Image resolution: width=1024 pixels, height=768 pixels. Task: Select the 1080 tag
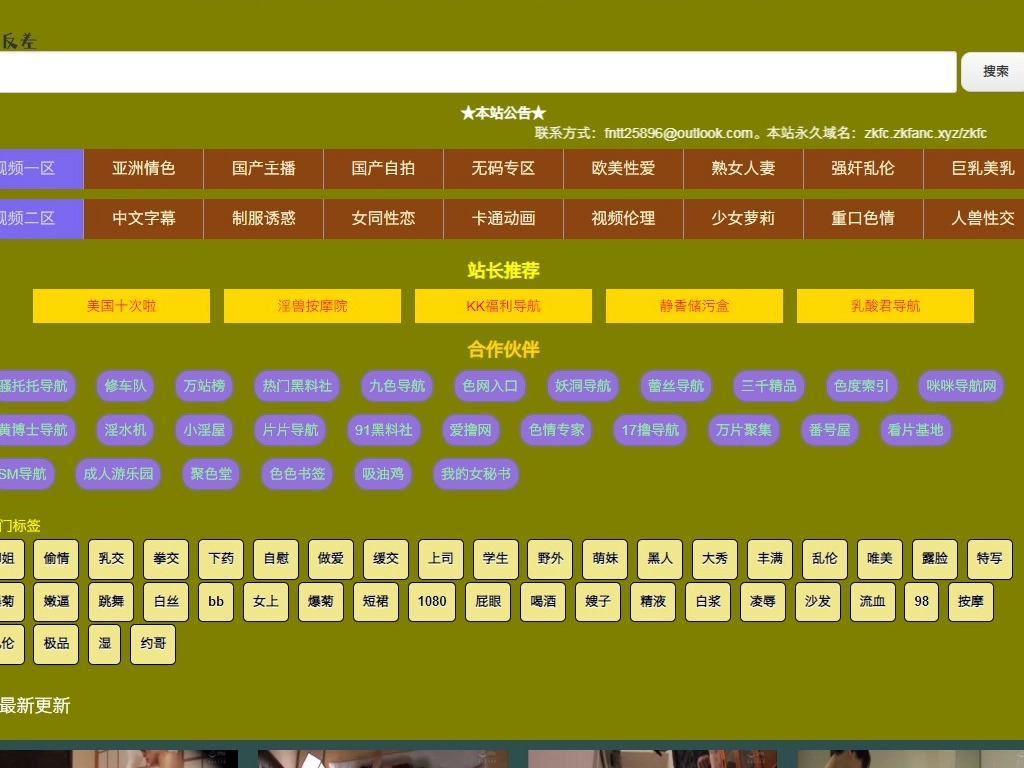tap(432, 602)
